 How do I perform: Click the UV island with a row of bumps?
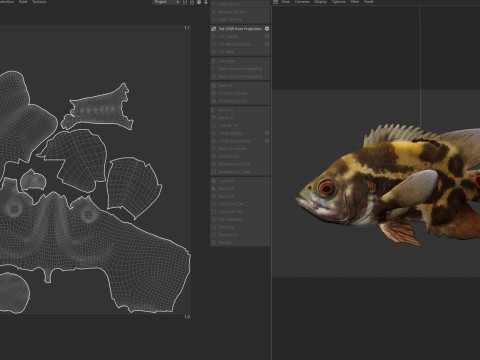point(98,108)
